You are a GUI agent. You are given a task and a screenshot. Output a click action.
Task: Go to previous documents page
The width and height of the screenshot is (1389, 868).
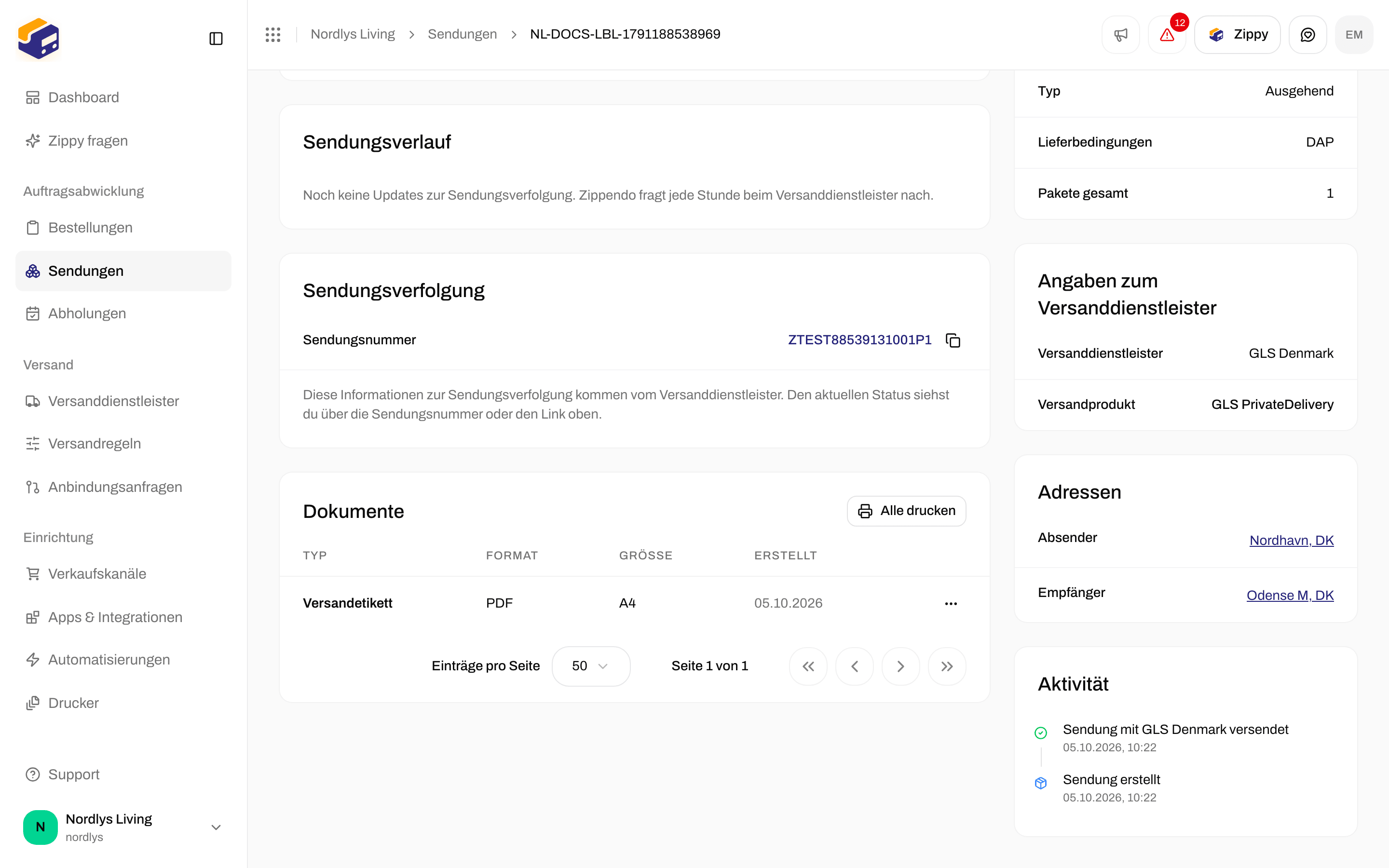[x=854, y=666]
